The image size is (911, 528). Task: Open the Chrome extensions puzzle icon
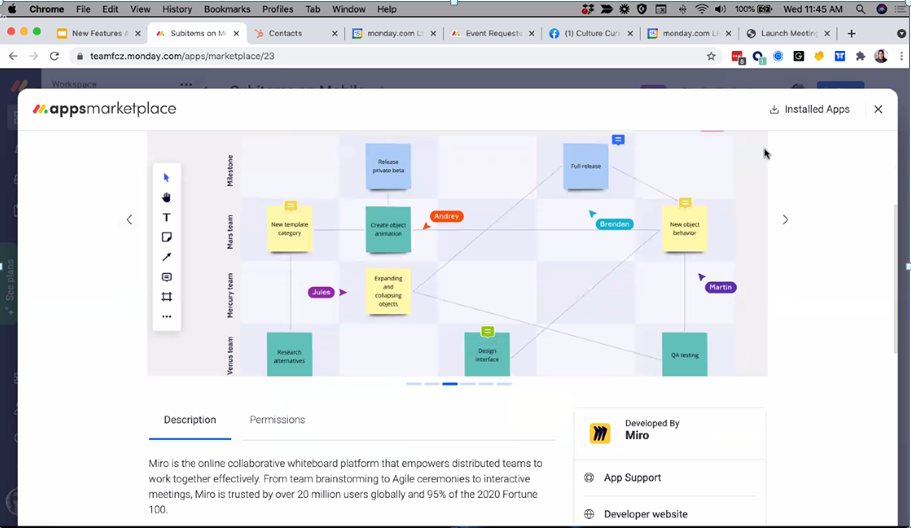click(x=860, y=57)
